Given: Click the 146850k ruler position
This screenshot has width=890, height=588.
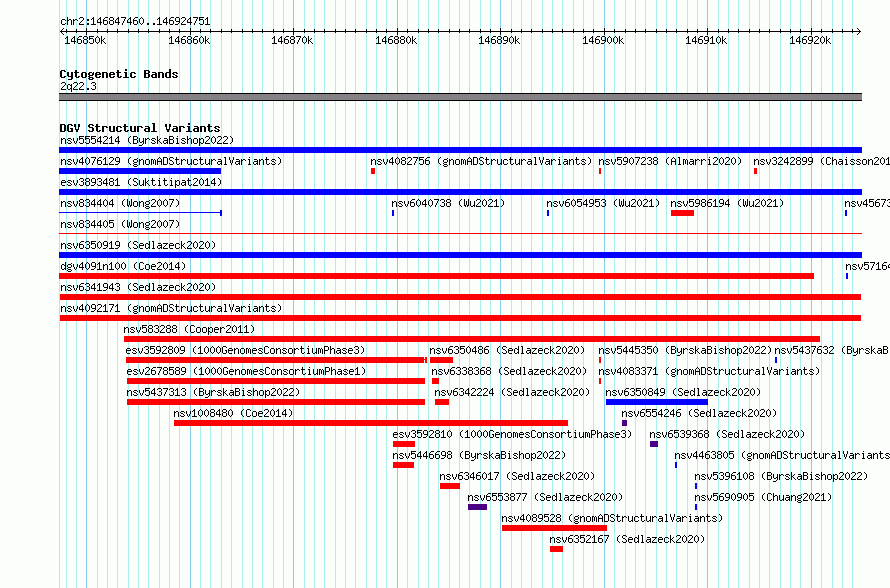Looking at the screenshot, I should [x=85, y=40].
